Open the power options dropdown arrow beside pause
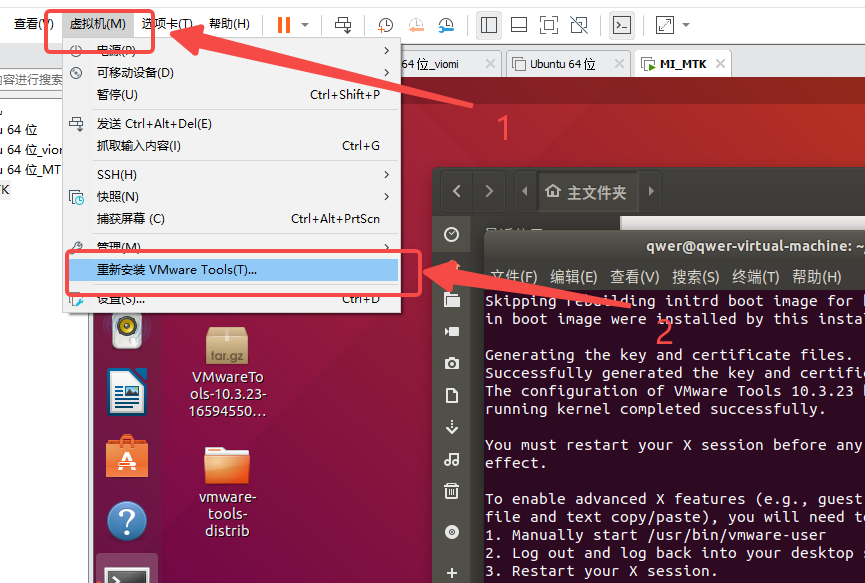 point(305,25)
